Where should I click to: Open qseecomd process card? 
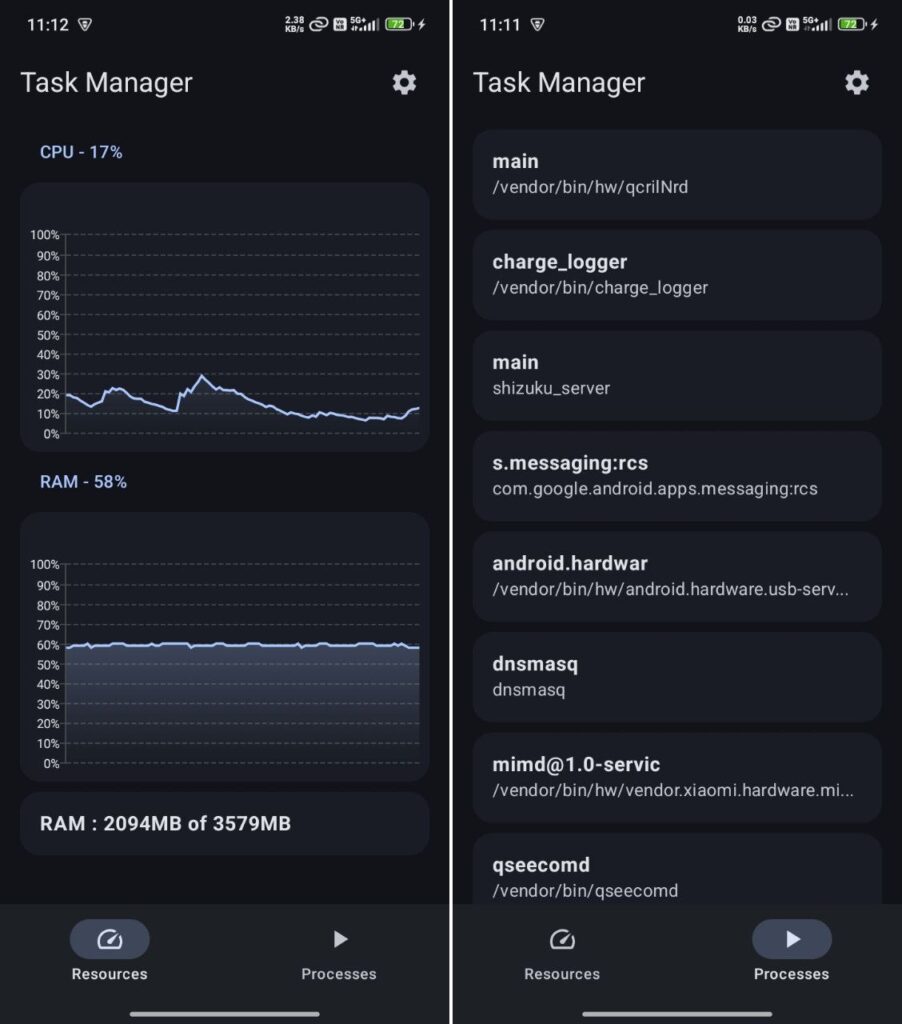point(677,869)
